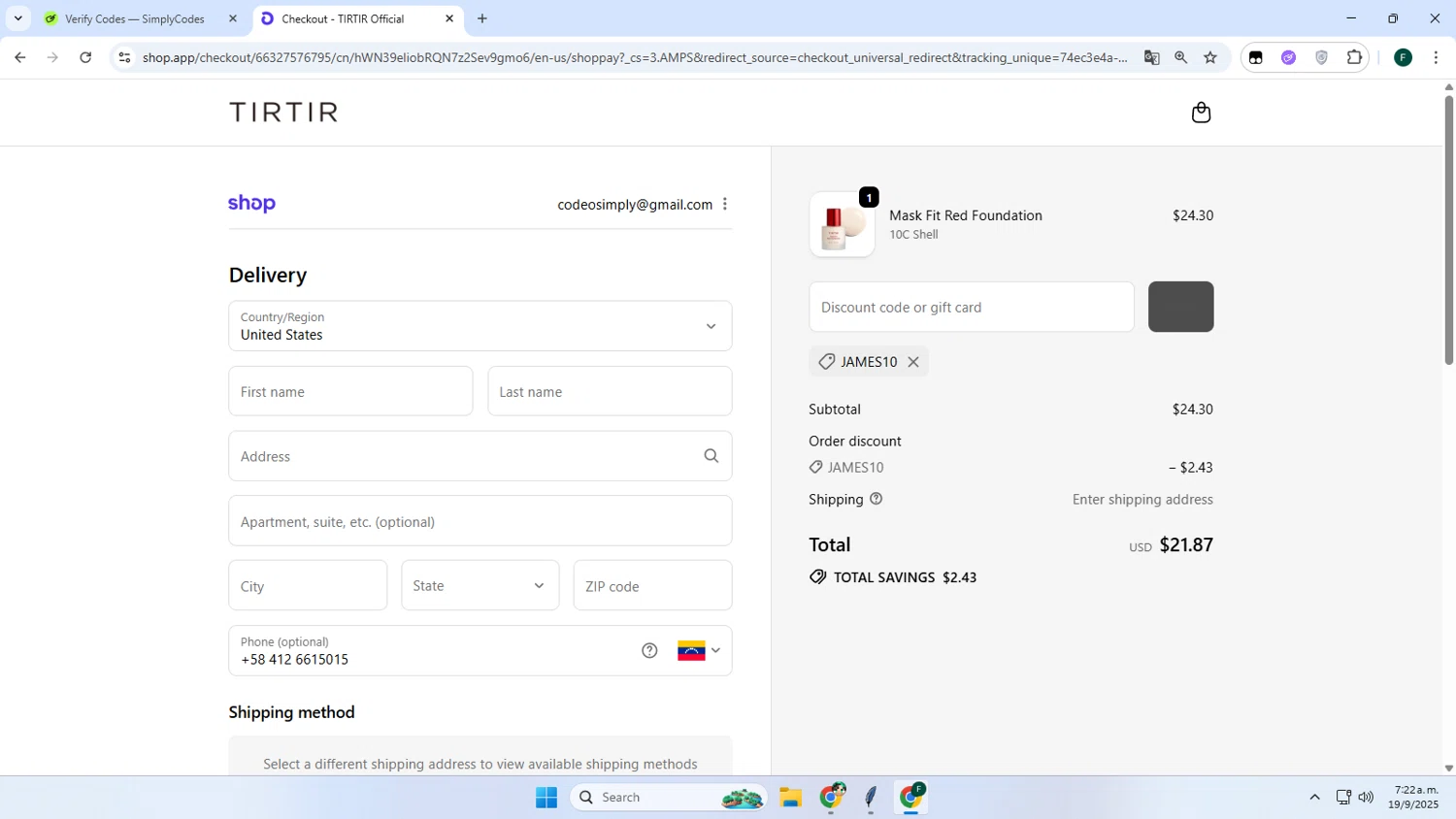Click into the Address field
The image size is (1456, 819).
480,456
